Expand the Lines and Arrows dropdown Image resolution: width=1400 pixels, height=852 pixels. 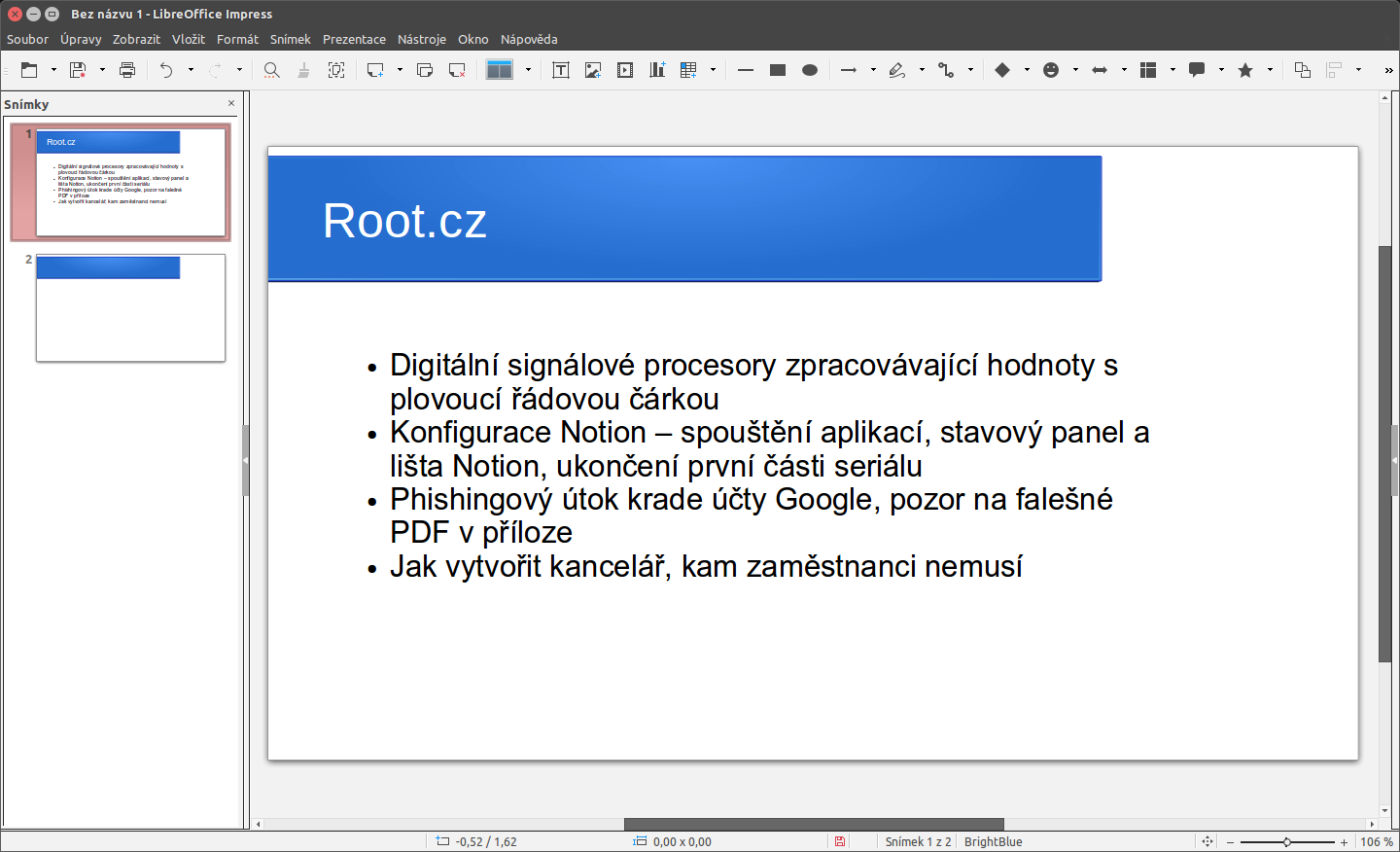tap(873, 70)
